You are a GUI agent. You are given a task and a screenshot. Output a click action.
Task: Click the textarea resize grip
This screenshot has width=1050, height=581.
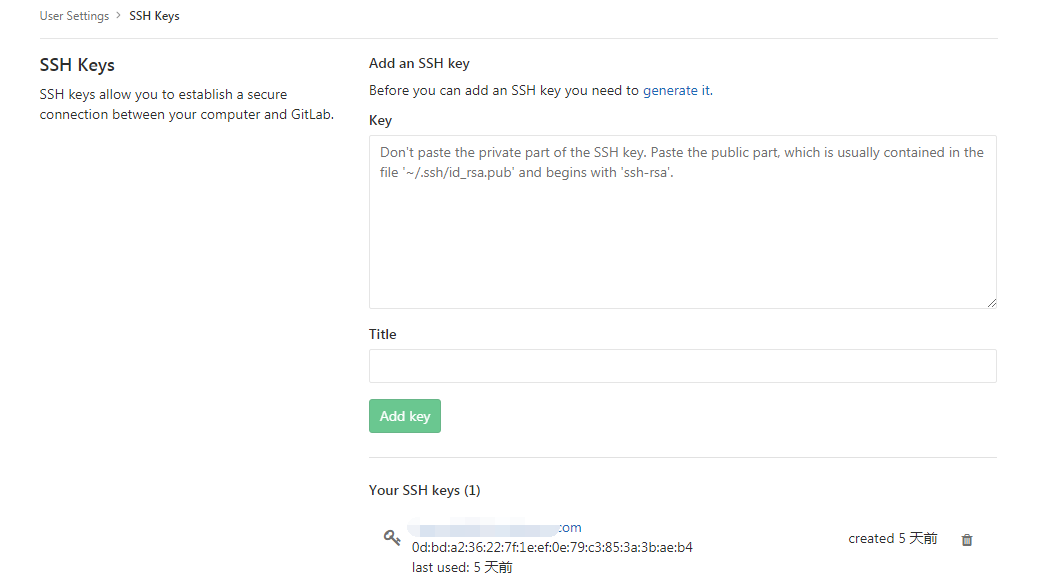[x=991, y=302]
